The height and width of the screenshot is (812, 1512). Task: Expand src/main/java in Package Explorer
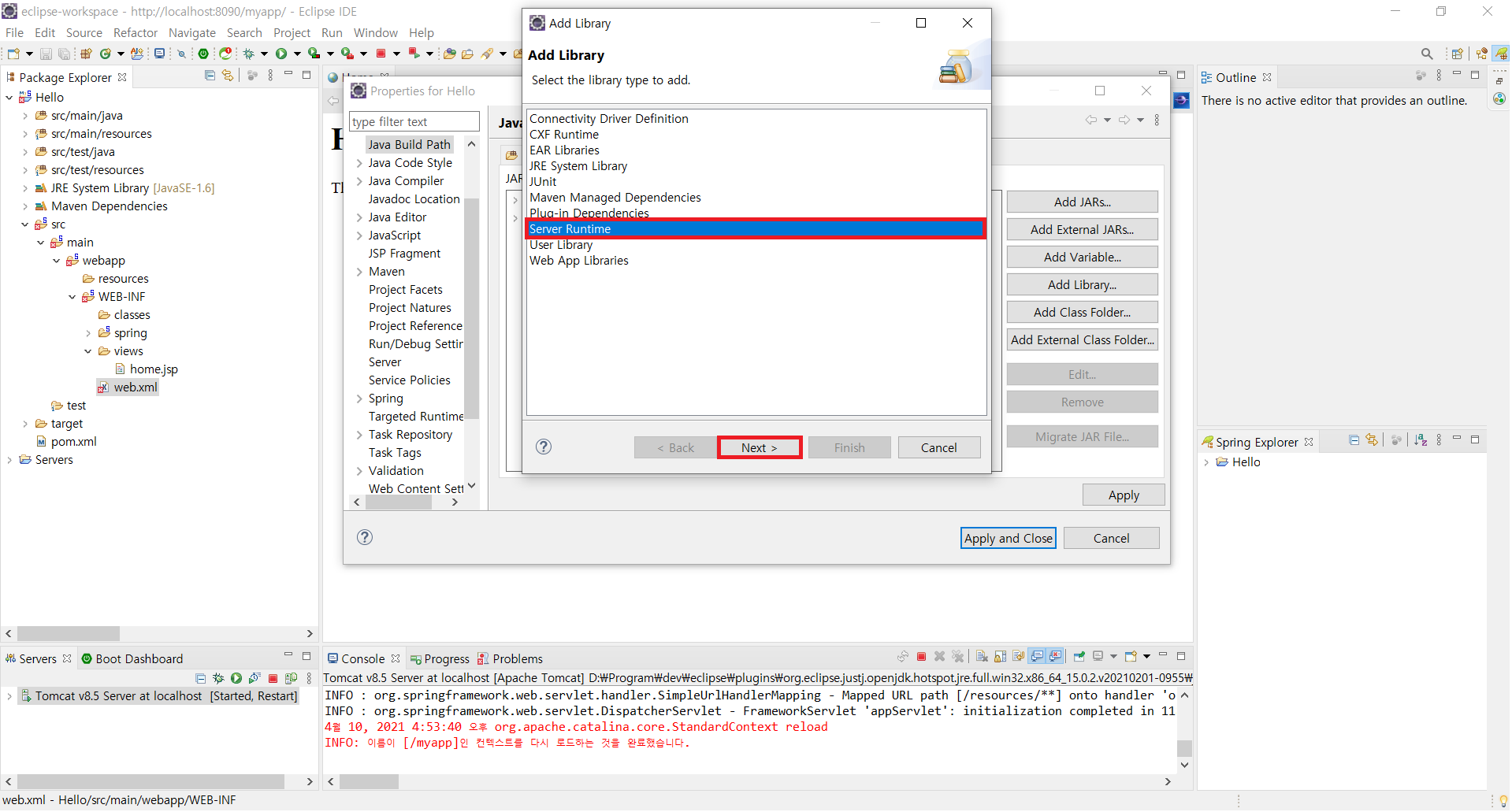point(25,116)
